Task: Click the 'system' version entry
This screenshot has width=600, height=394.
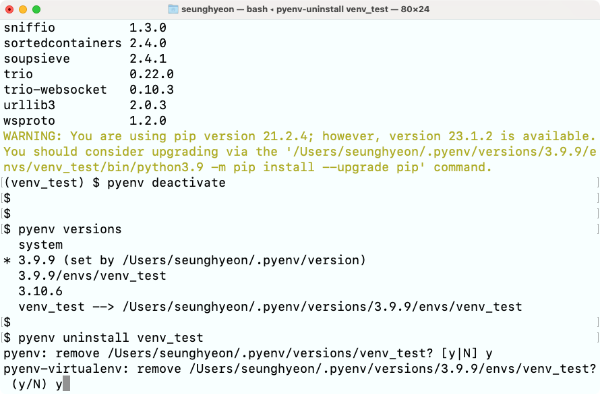Action: [41, 245]
